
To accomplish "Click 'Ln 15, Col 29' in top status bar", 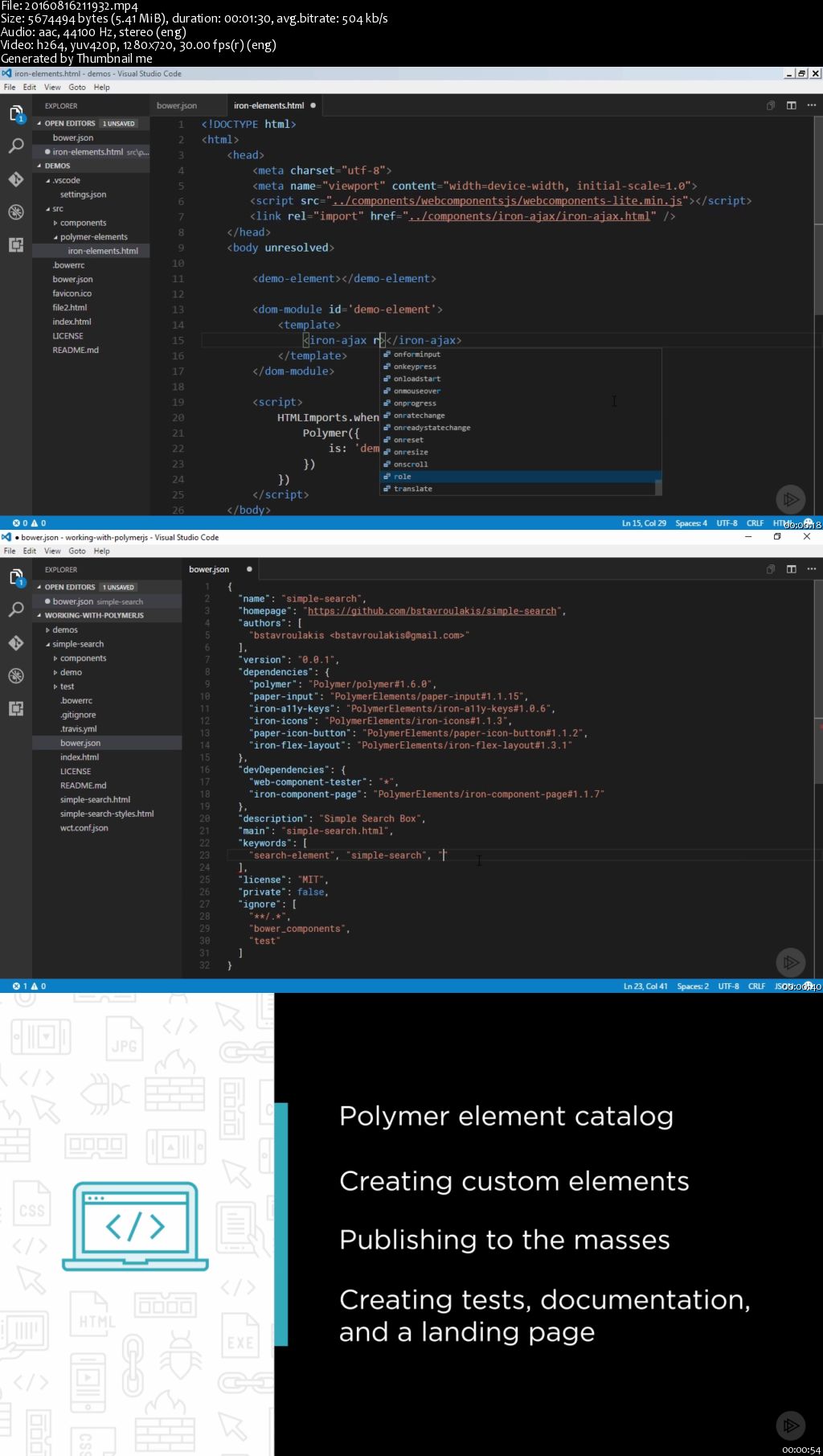I will tap(644, 523).
